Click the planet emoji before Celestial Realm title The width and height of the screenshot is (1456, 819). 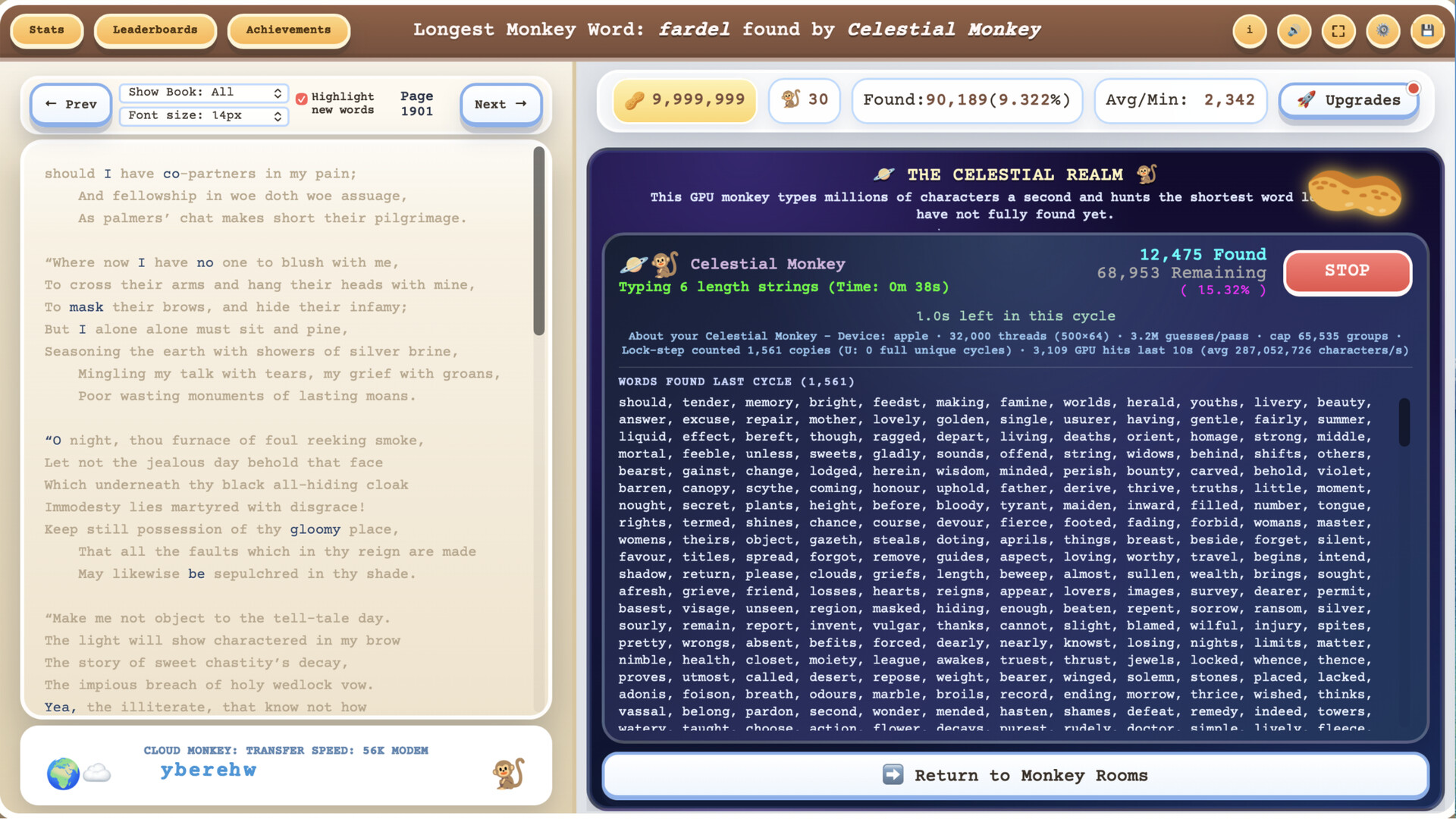click(x=884, y=174)
